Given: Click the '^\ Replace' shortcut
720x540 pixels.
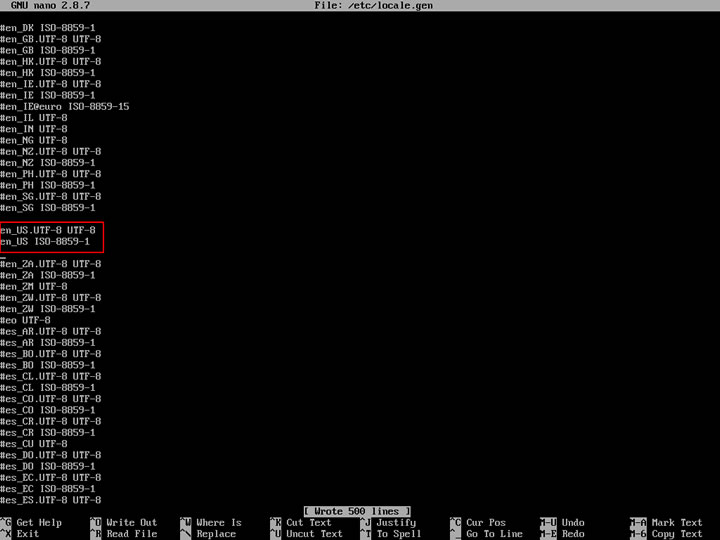Looking at the screenshot, I should (208, 534).
